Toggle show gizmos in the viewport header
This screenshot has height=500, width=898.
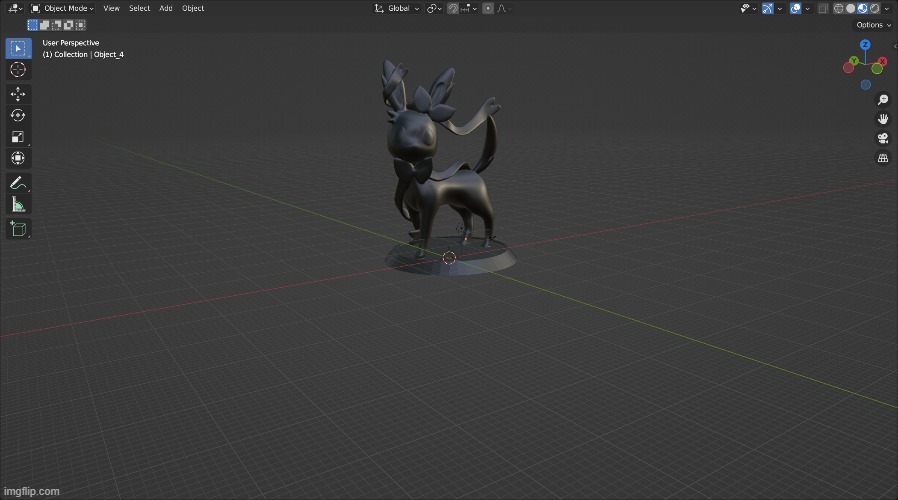tap(768, 8)
